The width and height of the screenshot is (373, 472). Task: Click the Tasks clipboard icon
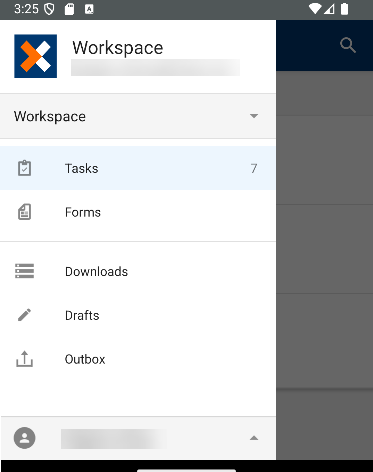24,168
